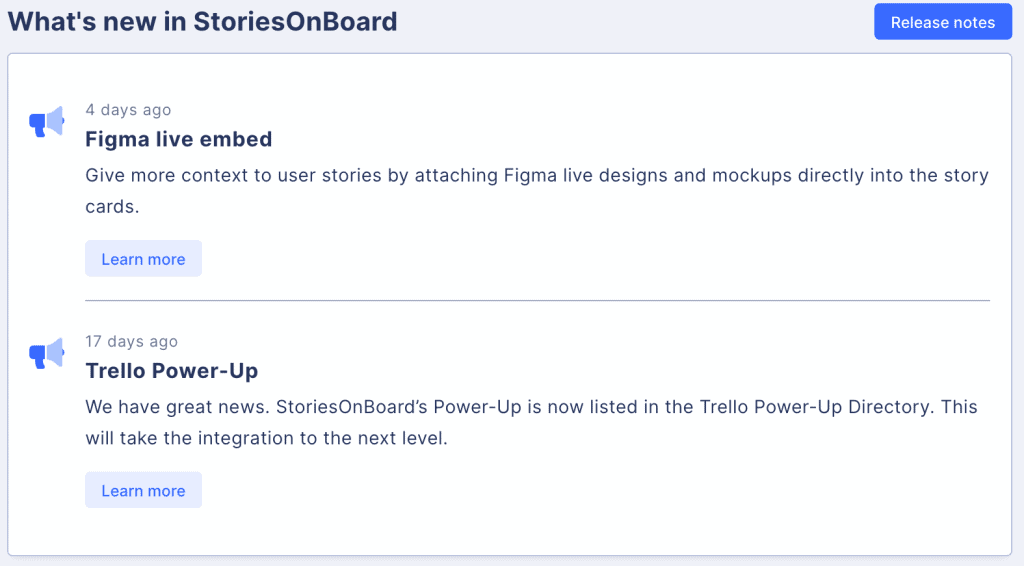Viewport: 1024px width, 566px height.
Task: Open the Release notes button
Action: point(943,22)
